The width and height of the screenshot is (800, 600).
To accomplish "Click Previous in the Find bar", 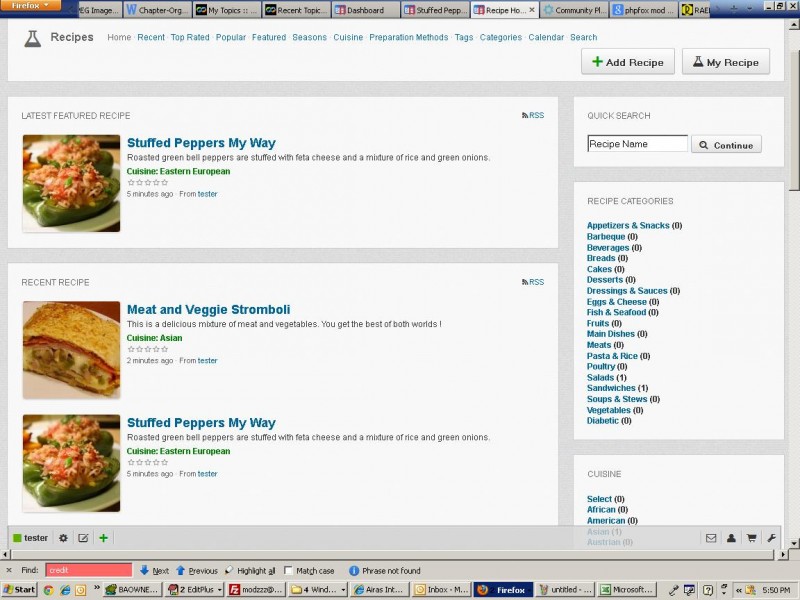I will (x=197, y=570).
